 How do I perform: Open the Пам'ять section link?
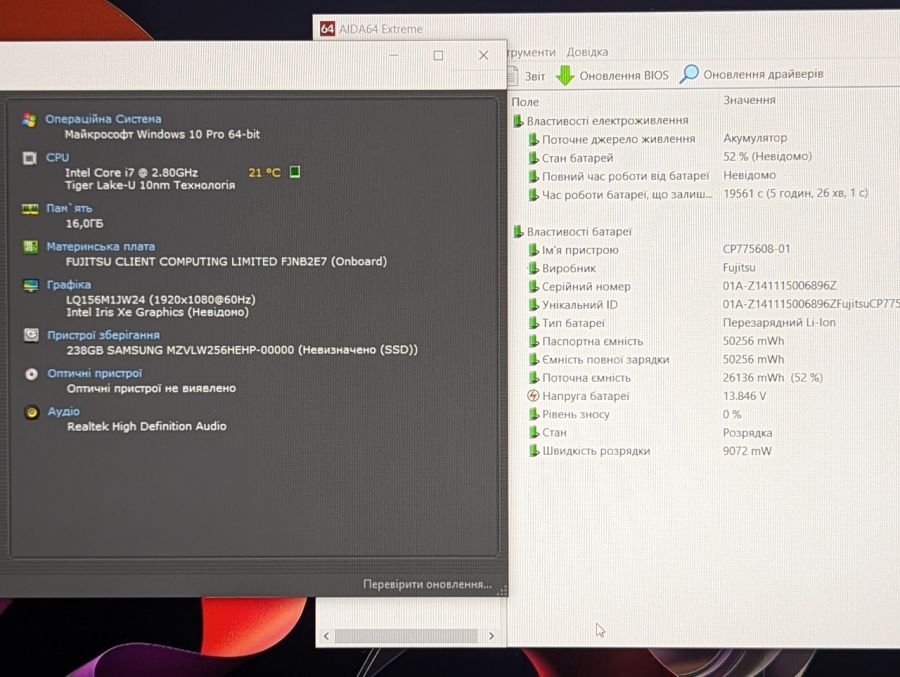pyautogui.click(x=69, y=208)
